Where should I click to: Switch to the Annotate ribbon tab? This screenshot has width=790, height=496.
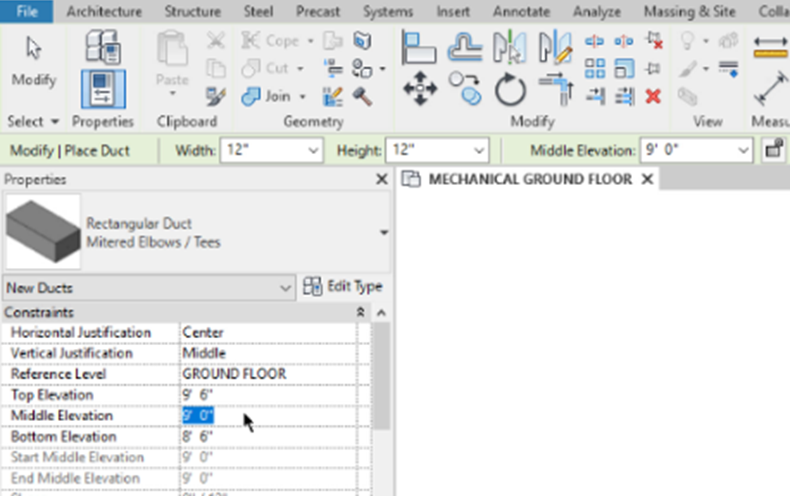pyautogui.click(x=521, y=11)
